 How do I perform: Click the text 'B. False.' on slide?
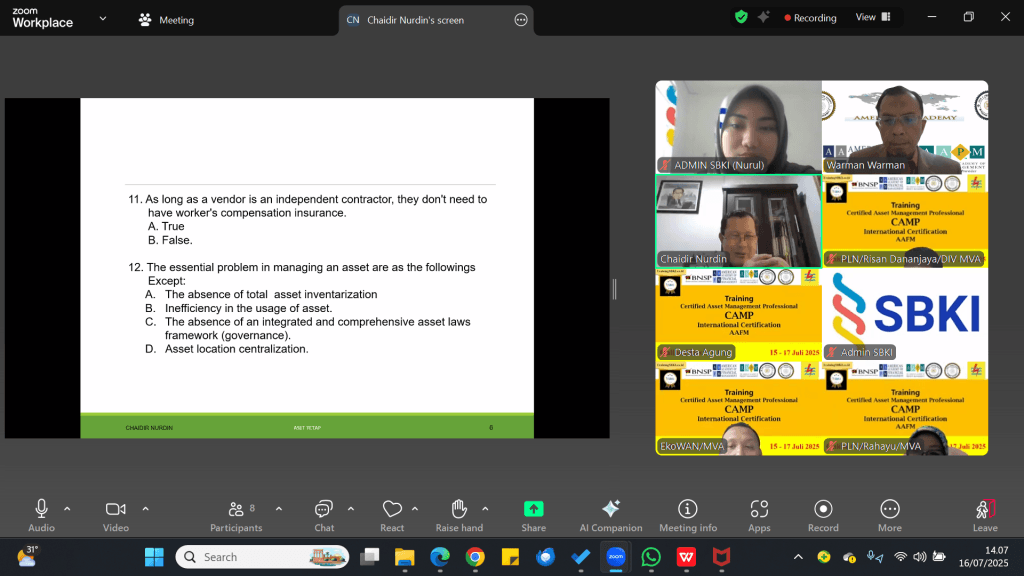tap(170, 240)
